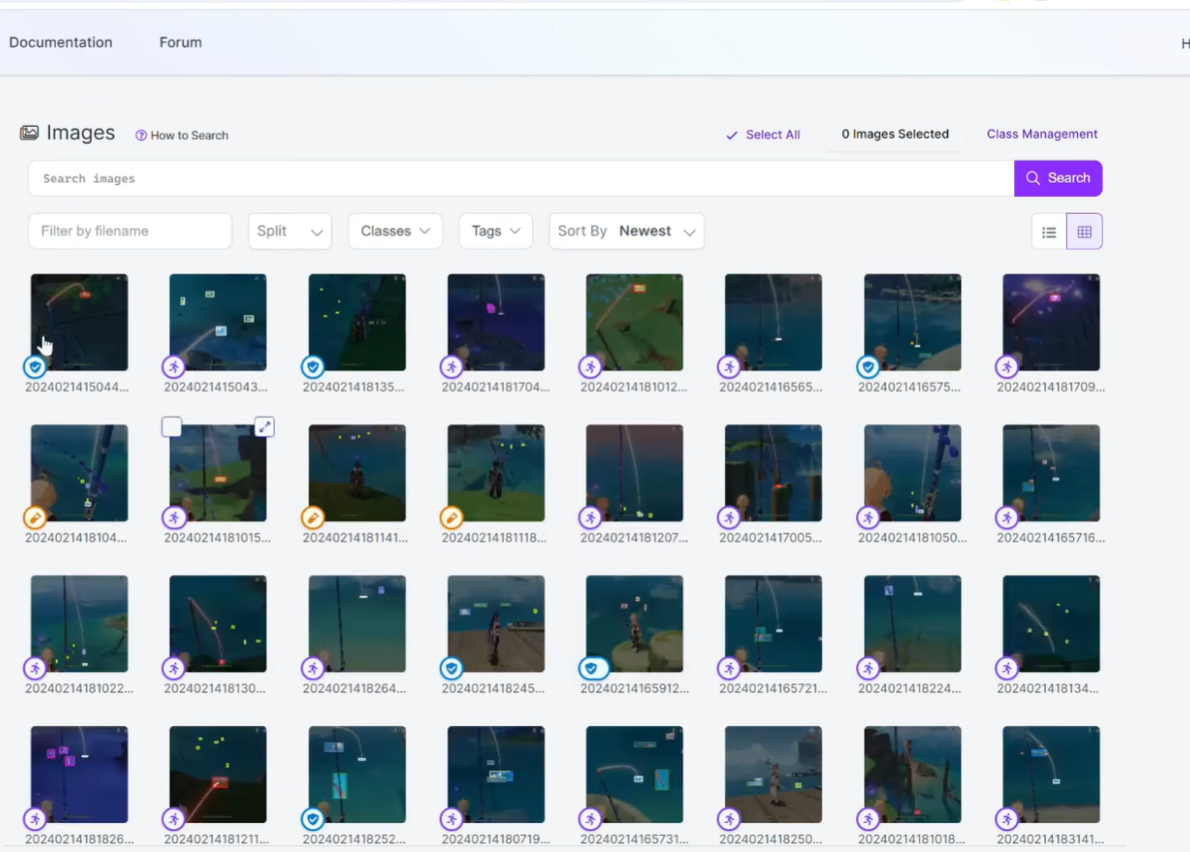The width and height of the screenshot is (1190, 852).
Task: Click the purple badge on image 20240214165716...
Action: [x=1006, y=517]
